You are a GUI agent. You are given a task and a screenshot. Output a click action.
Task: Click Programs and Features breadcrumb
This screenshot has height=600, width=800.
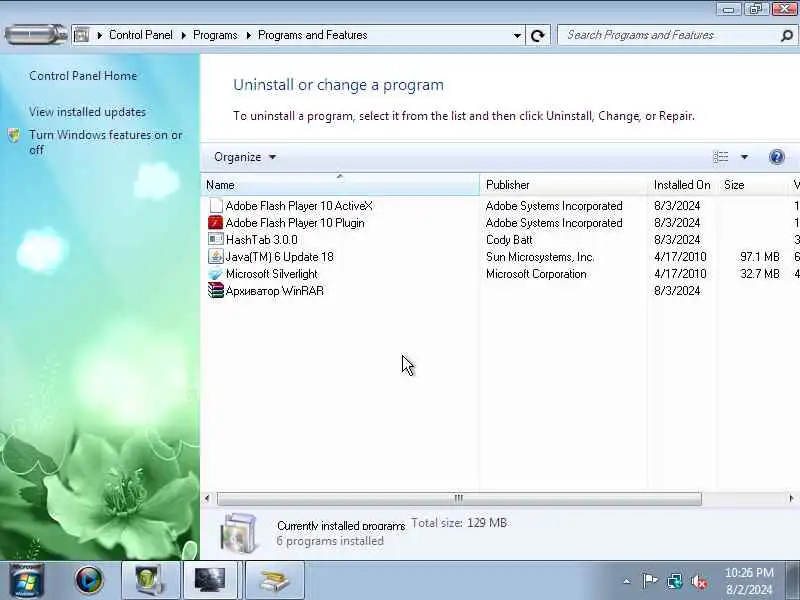tap(313, 35)
